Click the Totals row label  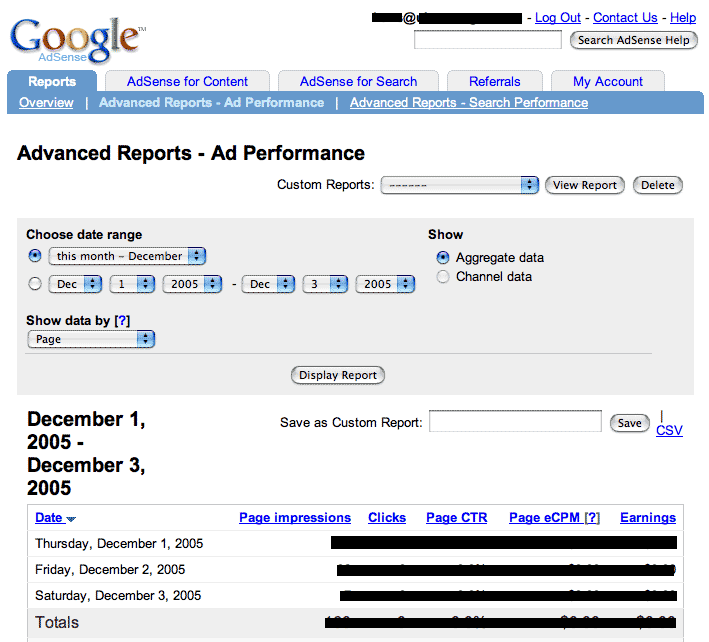point(57,623)
